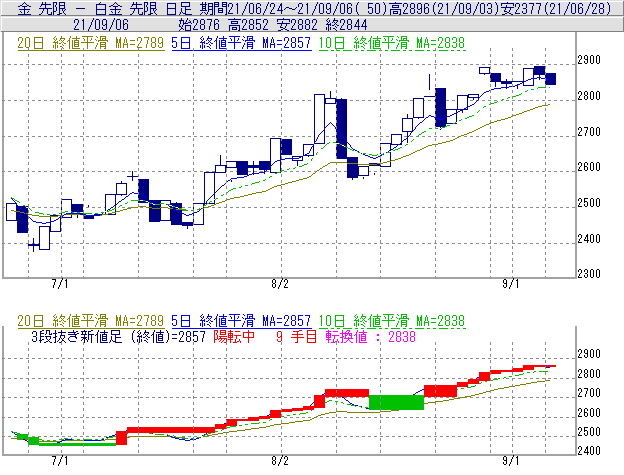Click the upper chart 5日 終値平滑 MA=2857 link
Screen dimensions: 624x475
pyautogui.click(x=241, y=43)
